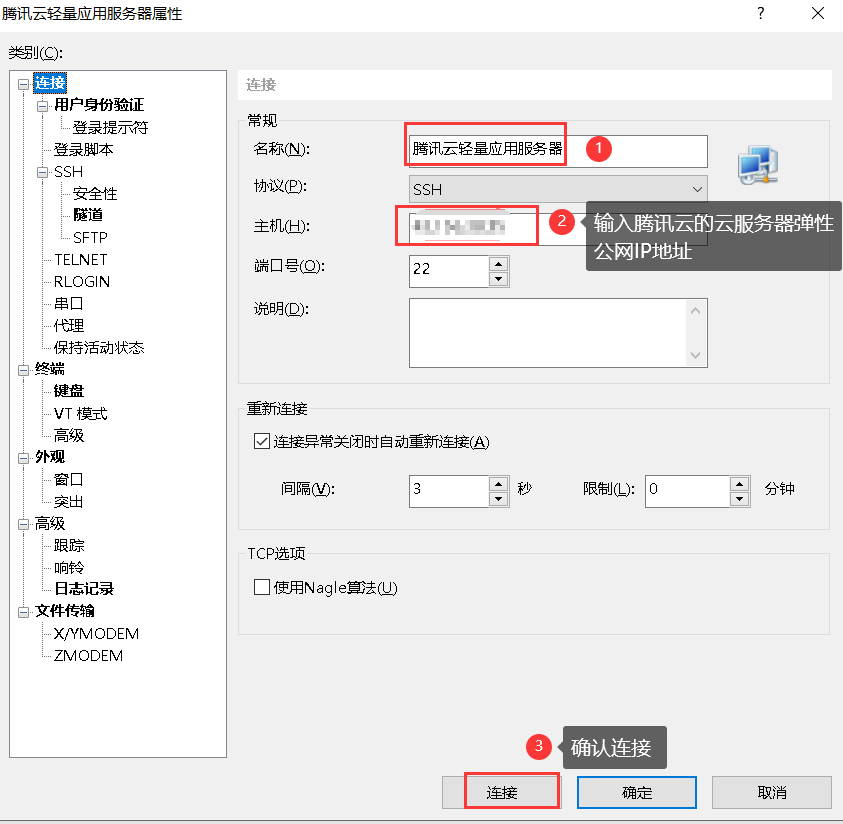Increase the reconnect interval value

[x=499, y=484]
